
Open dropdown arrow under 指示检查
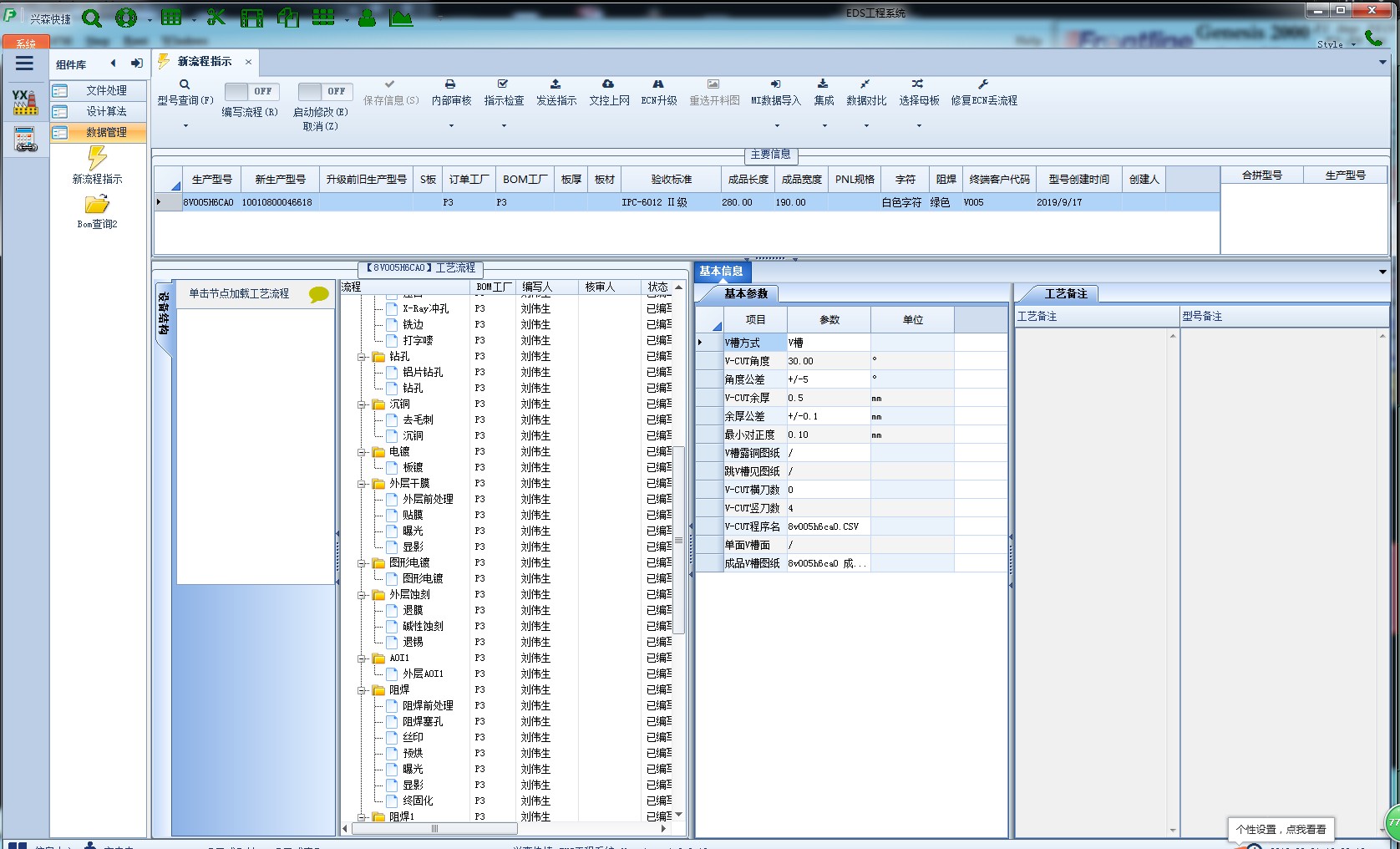click(504, 126)
